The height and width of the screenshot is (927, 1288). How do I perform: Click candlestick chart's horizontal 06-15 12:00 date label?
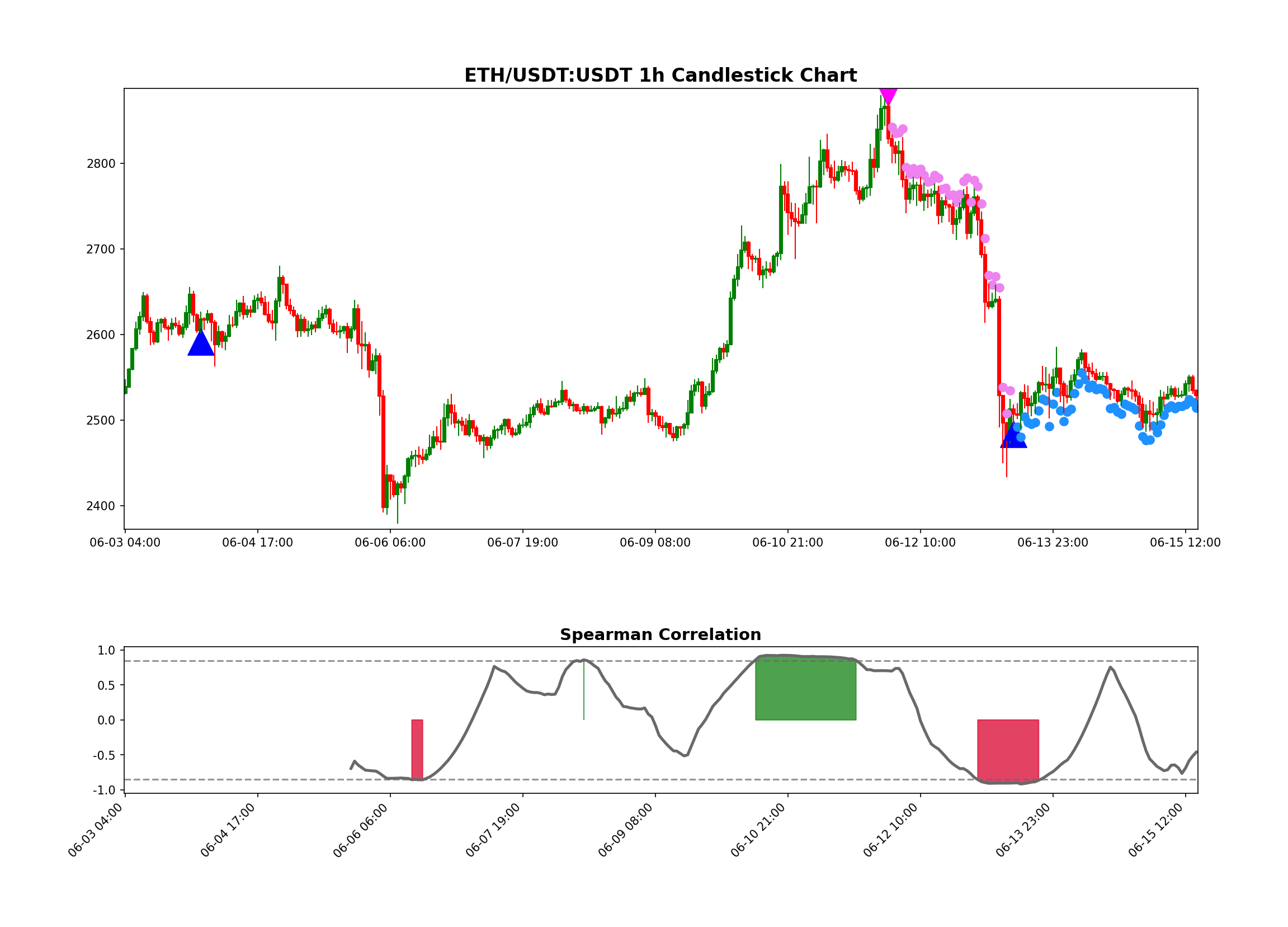point(1185,543)
